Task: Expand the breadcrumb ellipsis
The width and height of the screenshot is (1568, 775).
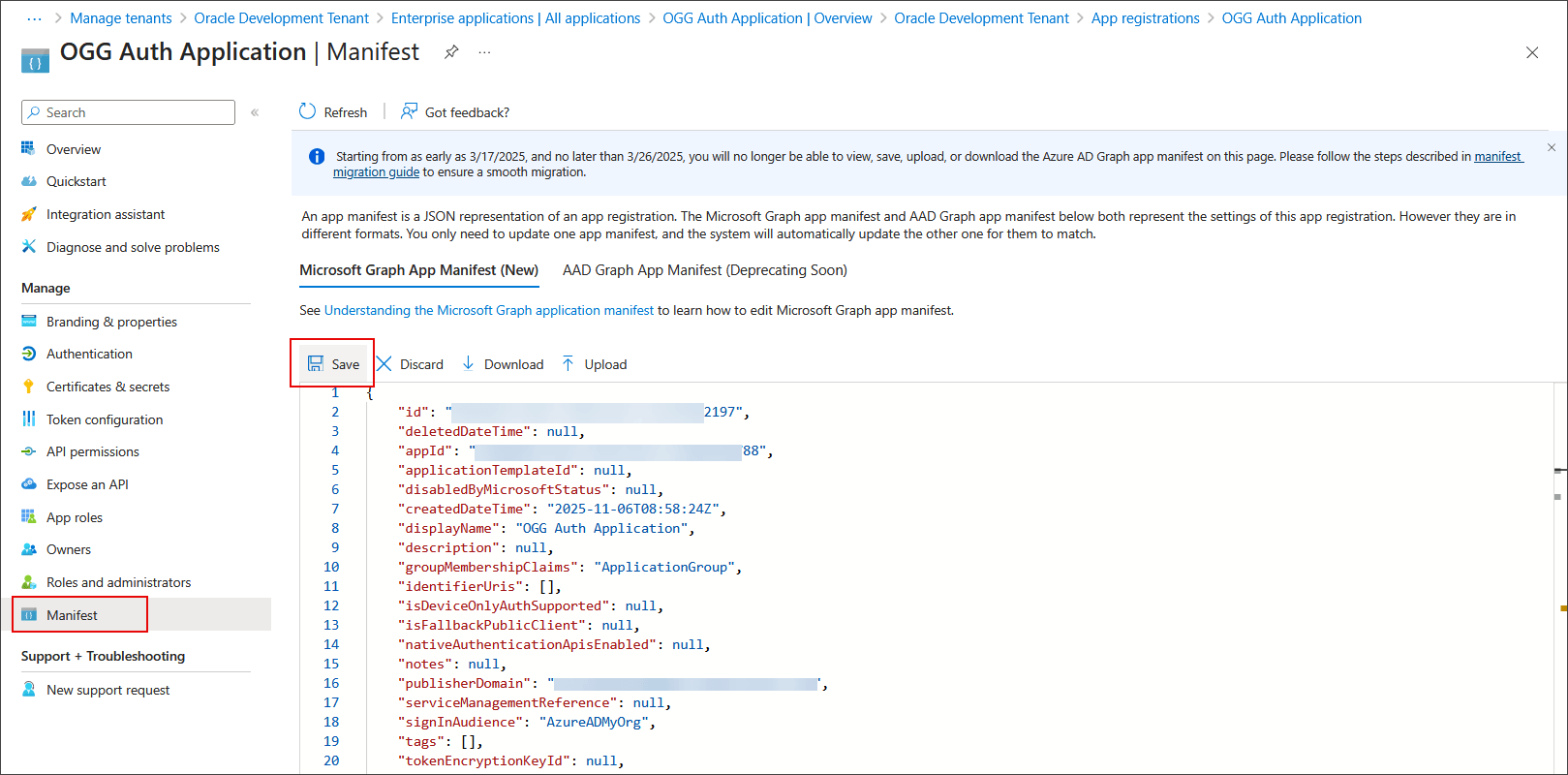Action: 34,18
